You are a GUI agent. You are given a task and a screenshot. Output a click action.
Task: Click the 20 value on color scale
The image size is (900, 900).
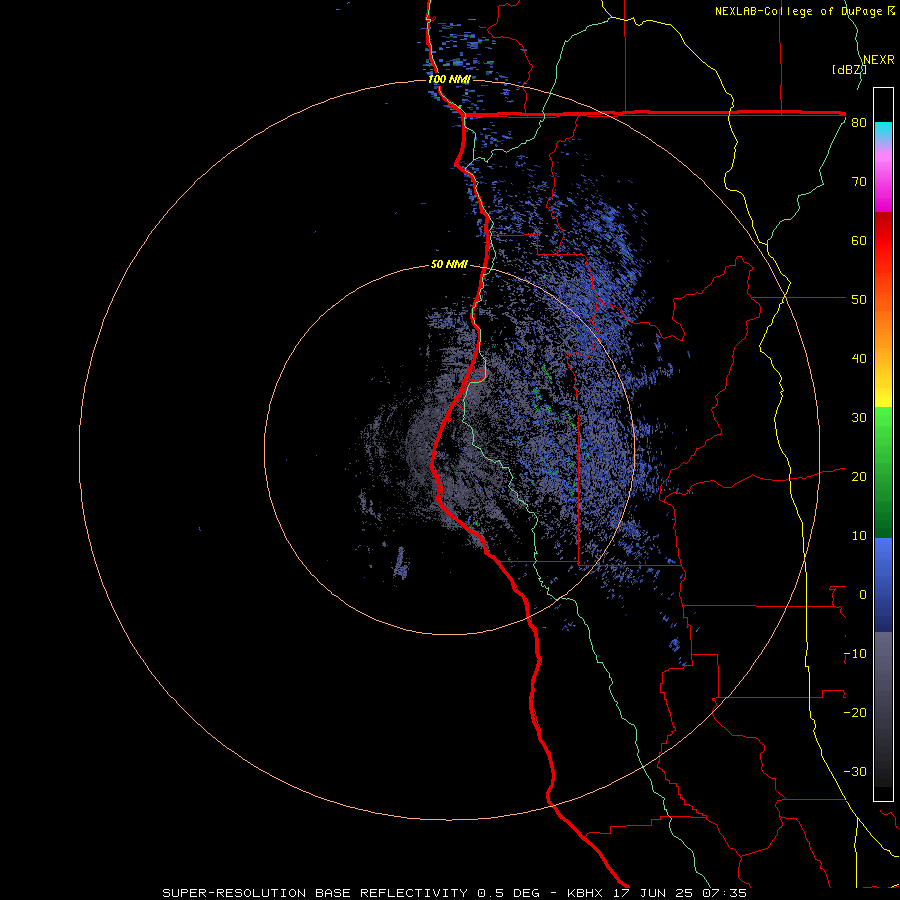(x=859, y=477)
